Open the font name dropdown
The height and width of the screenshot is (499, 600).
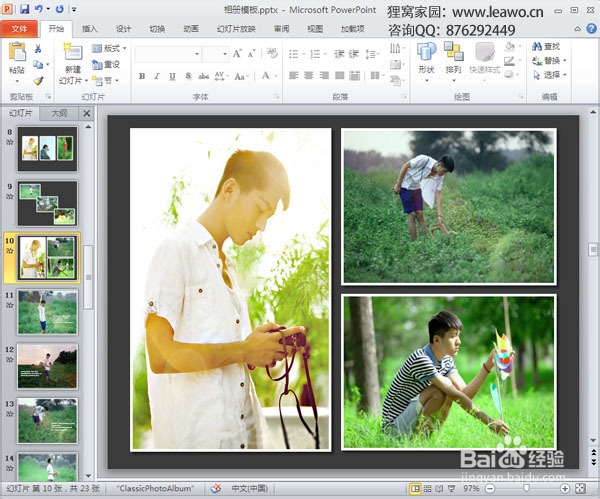pos(197,54)
